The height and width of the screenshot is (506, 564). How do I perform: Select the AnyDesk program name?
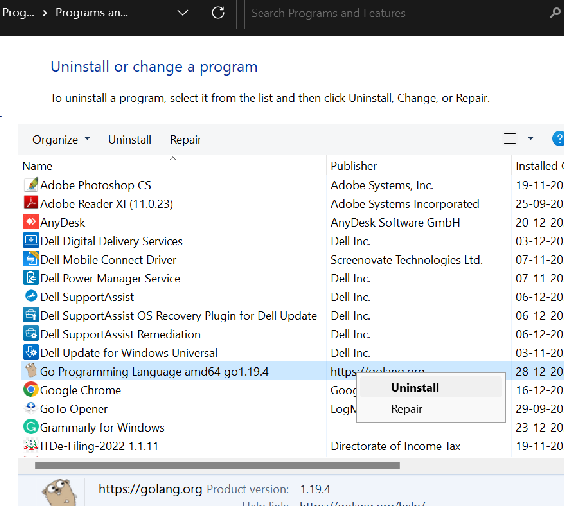(x=63, y=223)
